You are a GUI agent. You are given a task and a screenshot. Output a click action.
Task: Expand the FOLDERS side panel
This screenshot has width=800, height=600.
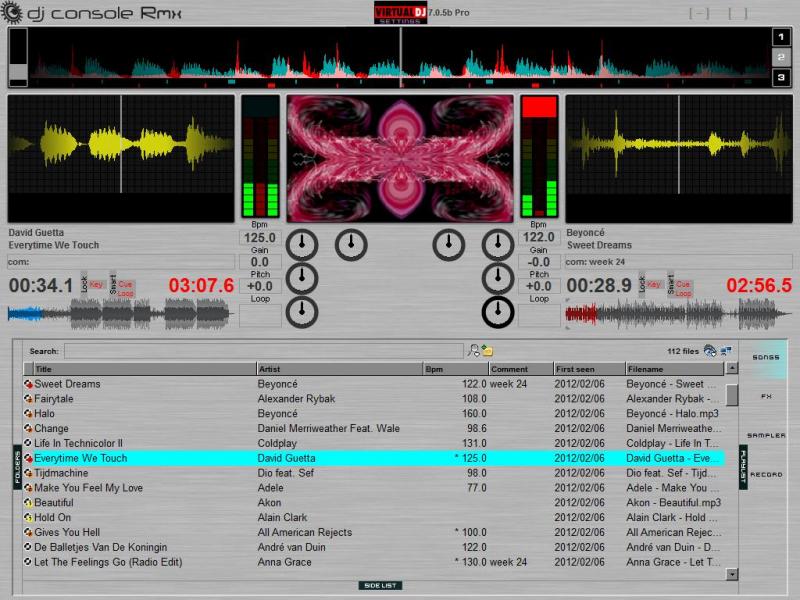click(17, 467)
